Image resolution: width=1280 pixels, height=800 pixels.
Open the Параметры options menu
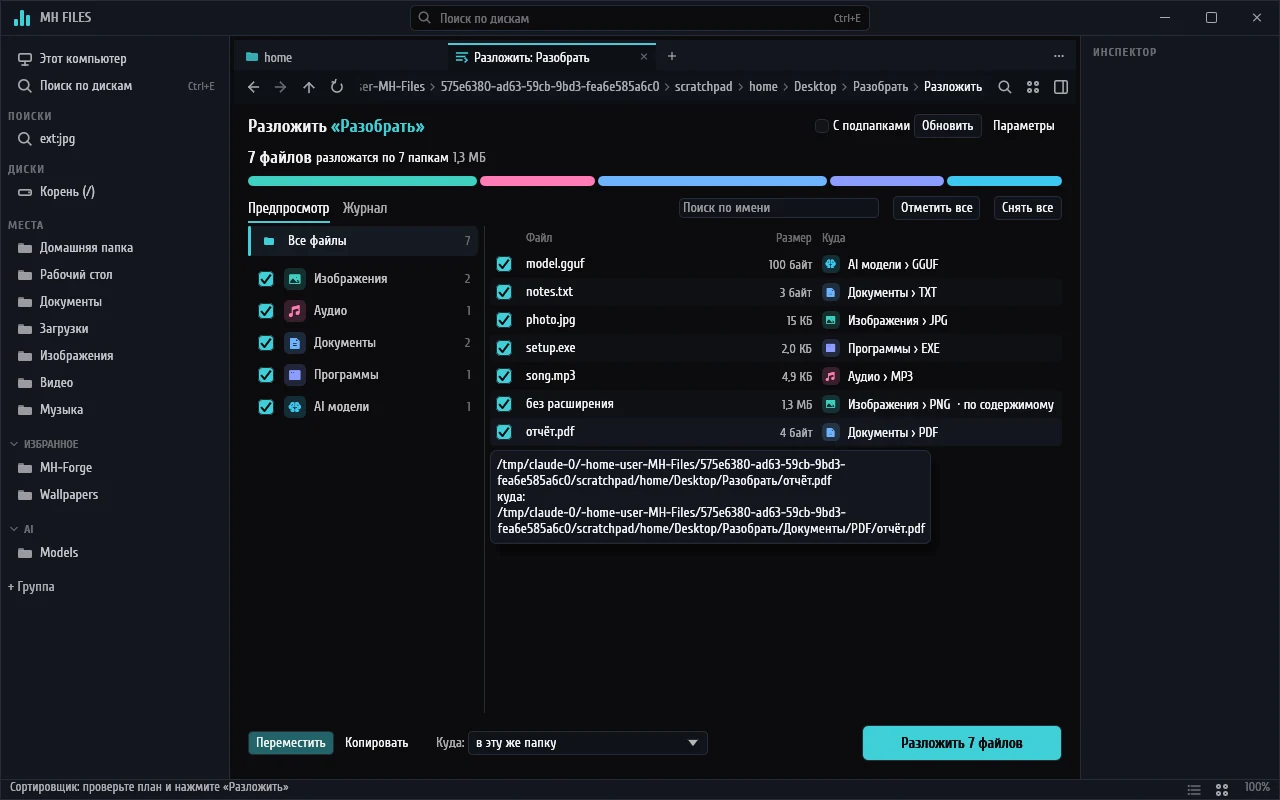click(x=1023, y=126)
